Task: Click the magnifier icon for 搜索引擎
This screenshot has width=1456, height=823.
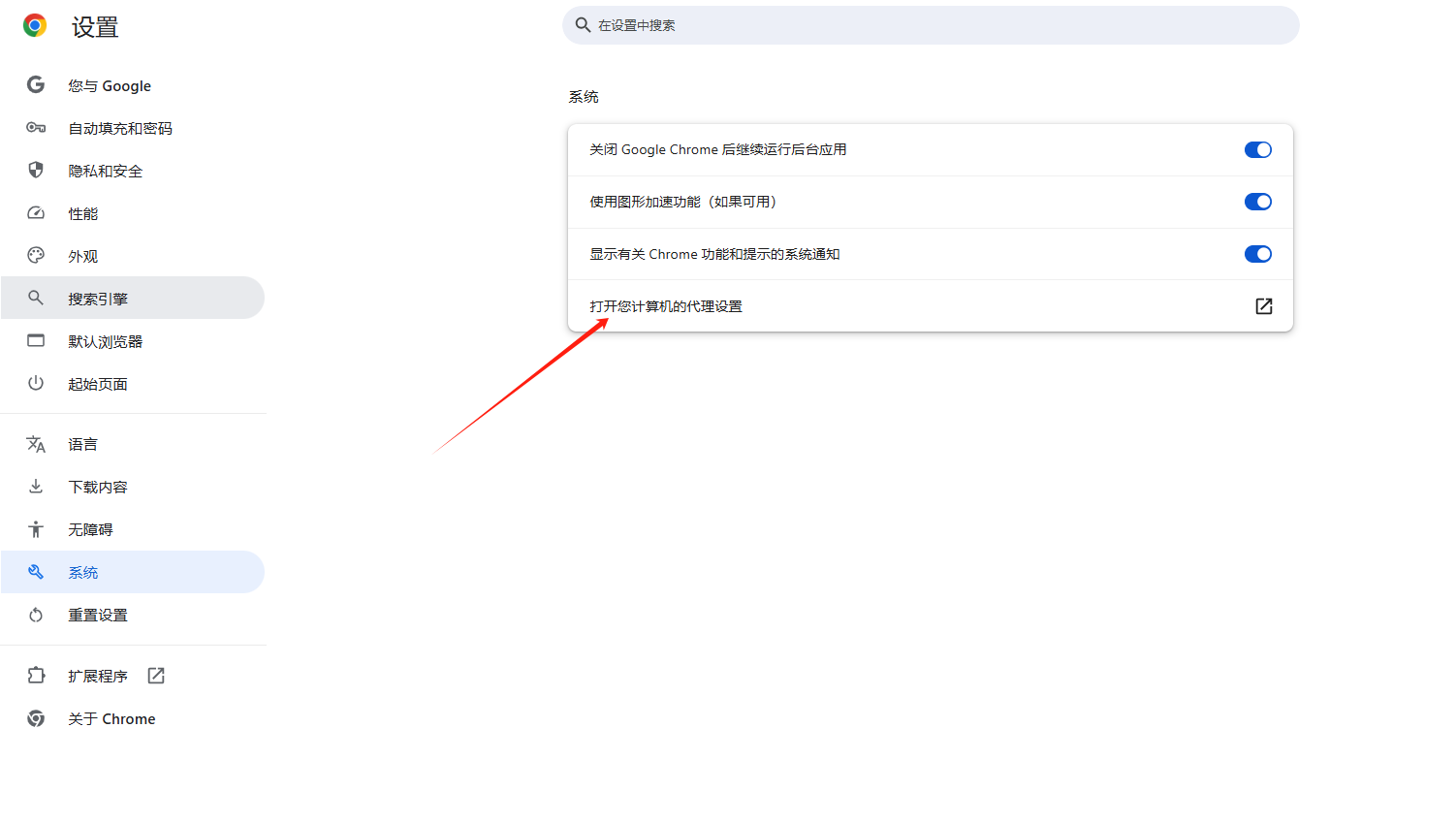Action: (x=36, y=299)
